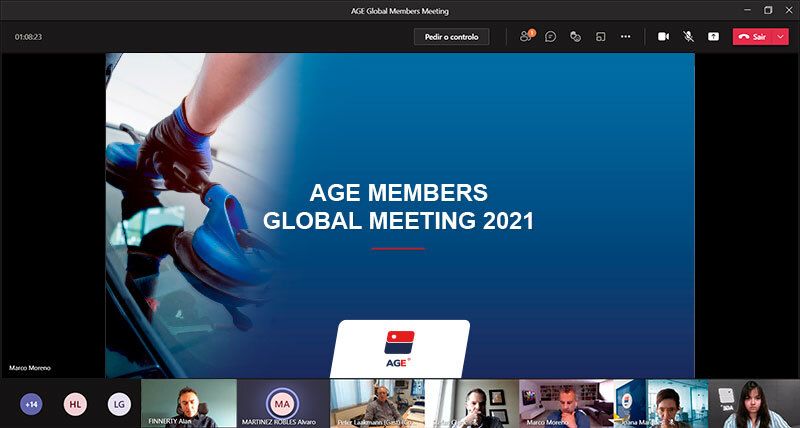Click the 'AGE MEMBERS GLOBAL MEETING 2021' slide title
The width and height of the screenshot is (800, 428).
tap(398, 207)
